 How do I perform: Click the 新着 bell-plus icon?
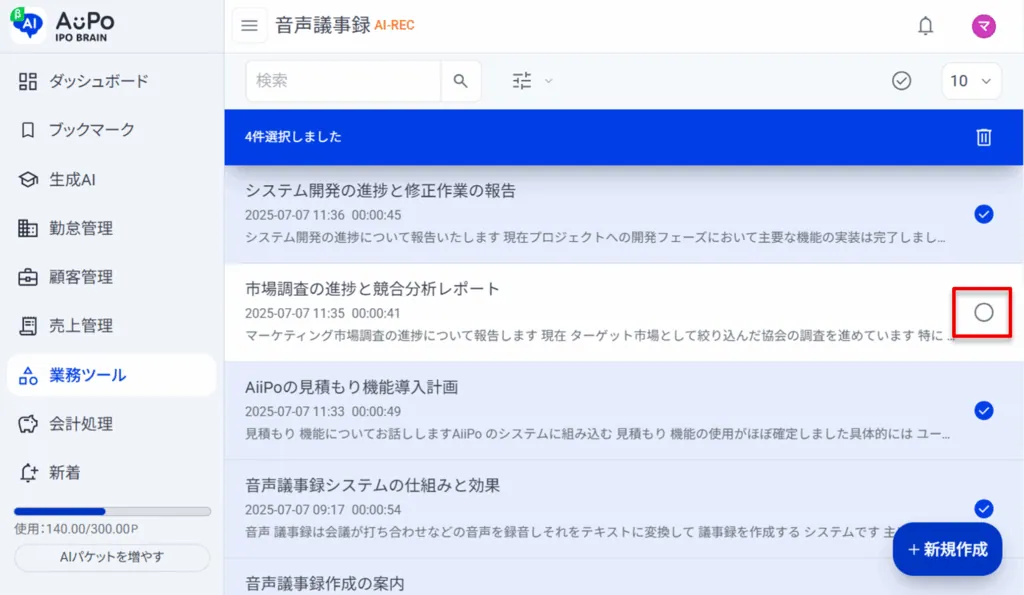[28, 473]
